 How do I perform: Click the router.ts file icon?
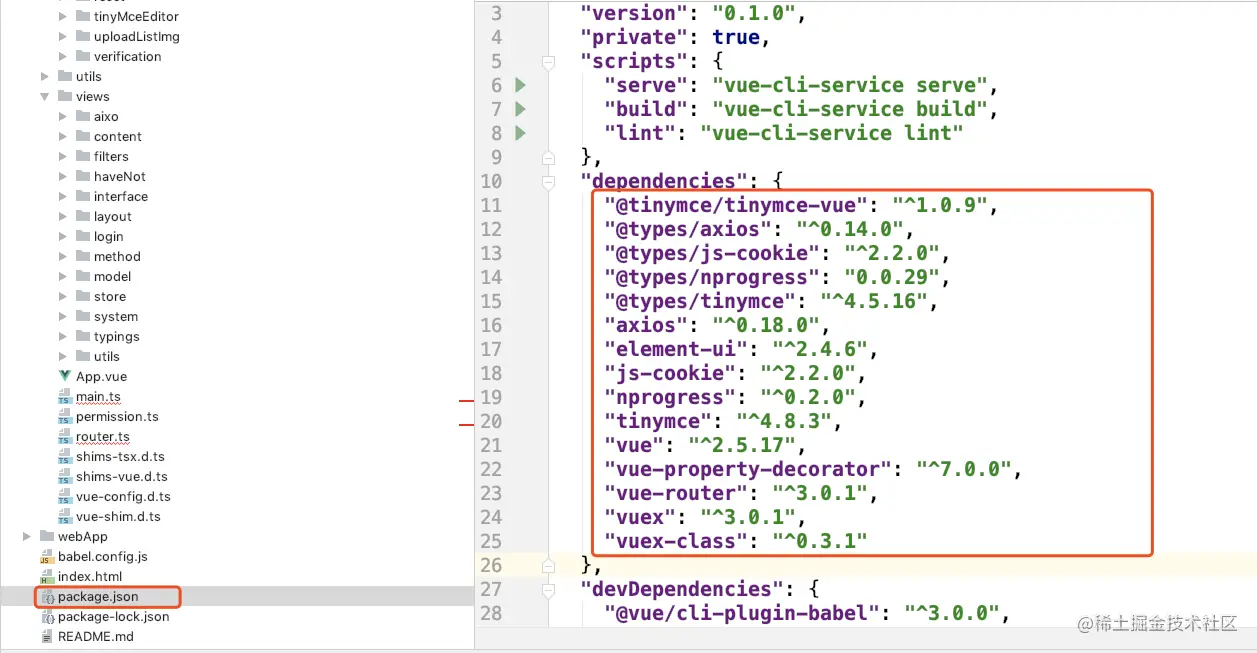click(66, 437)
